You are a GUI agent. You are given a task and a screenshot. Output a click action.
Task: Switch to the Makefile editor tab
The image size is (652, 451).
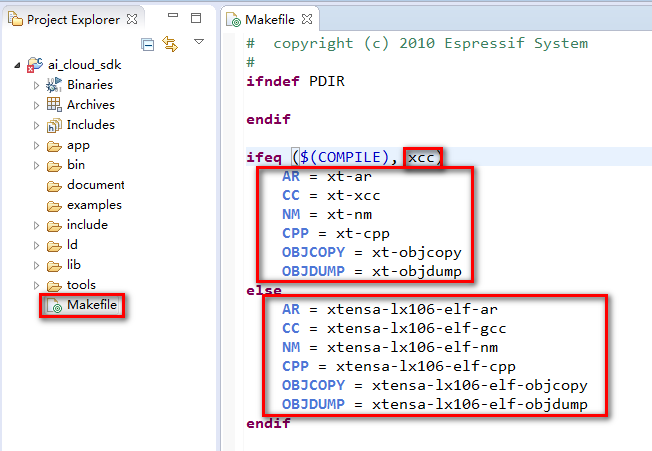(269, 20)
